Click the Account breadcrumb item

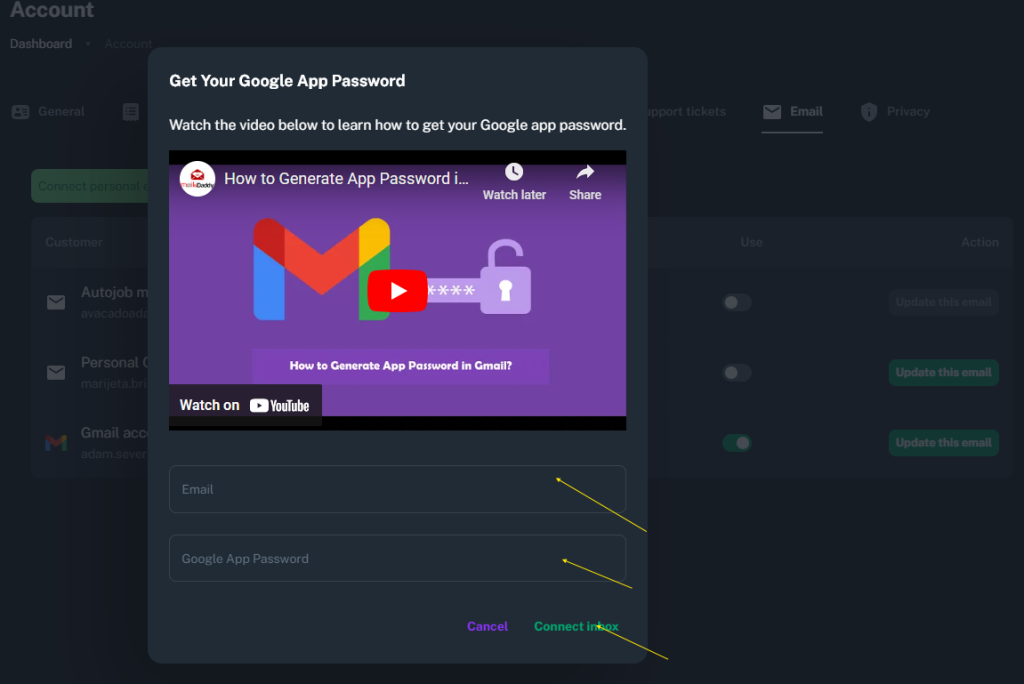[x=128, y=44]
